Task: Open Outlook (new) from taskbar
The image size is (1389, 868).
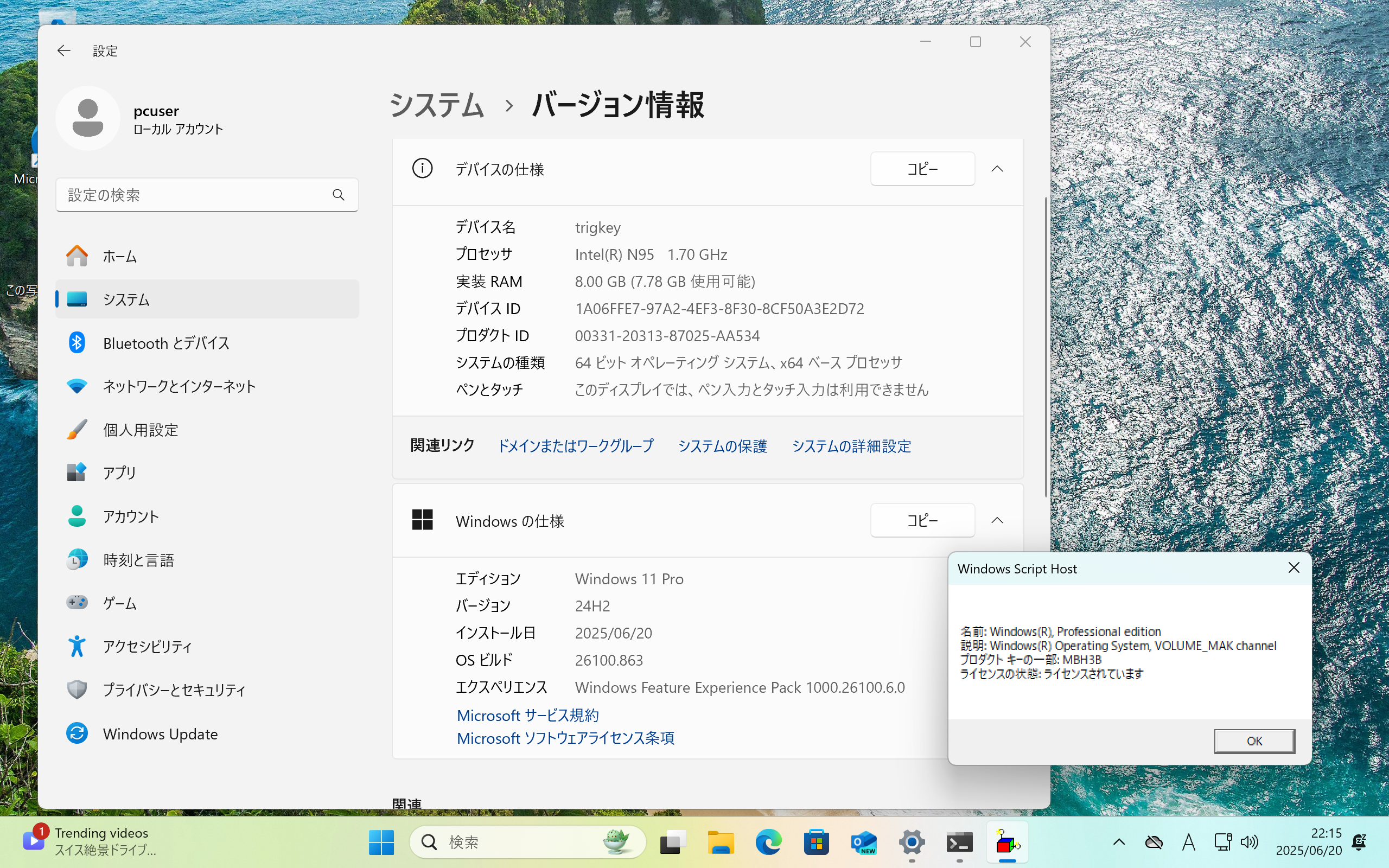Action: pyautogui.click(x=864, y=842)
